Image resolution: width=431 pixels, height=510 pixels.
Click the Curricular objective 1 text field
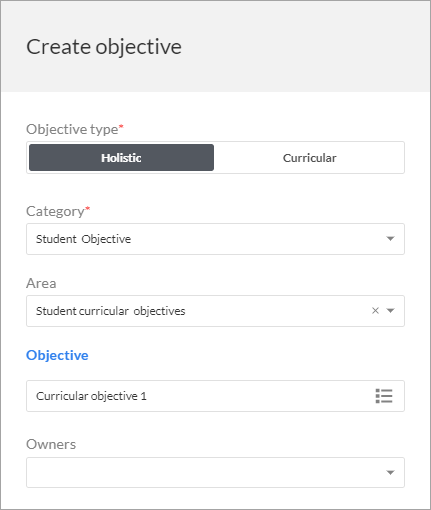pos(215,396)
